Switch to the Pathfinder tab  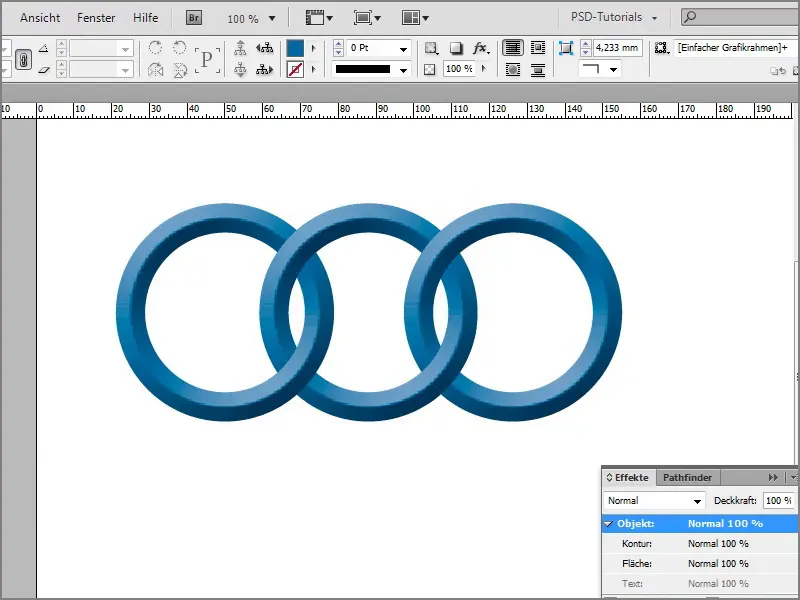(687, 478)
